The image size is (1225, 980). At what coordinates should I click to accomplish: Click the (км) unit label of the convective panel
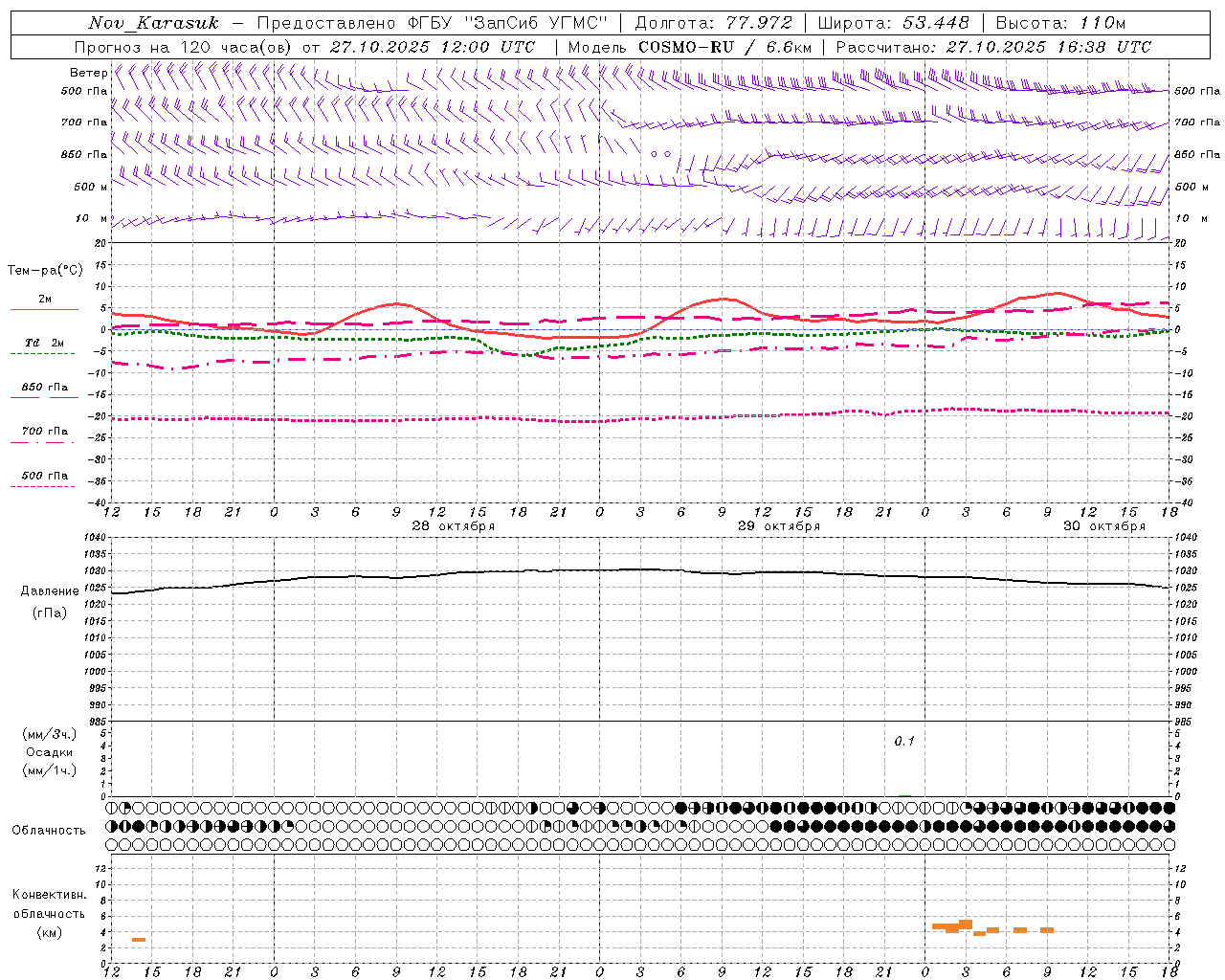point(50,931)
